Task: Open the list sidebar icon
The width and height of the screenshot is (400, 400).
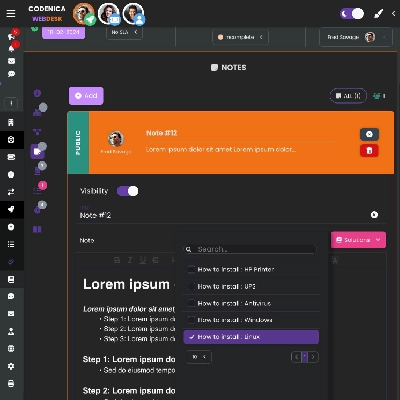Action: [x=11, y=244]
